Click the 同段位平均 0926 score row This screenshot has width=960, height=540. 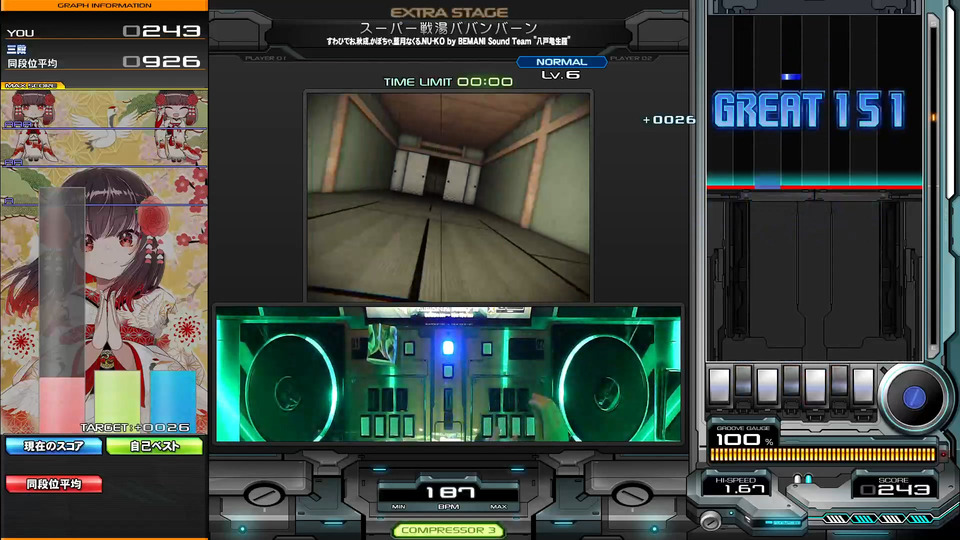point(104,62)
